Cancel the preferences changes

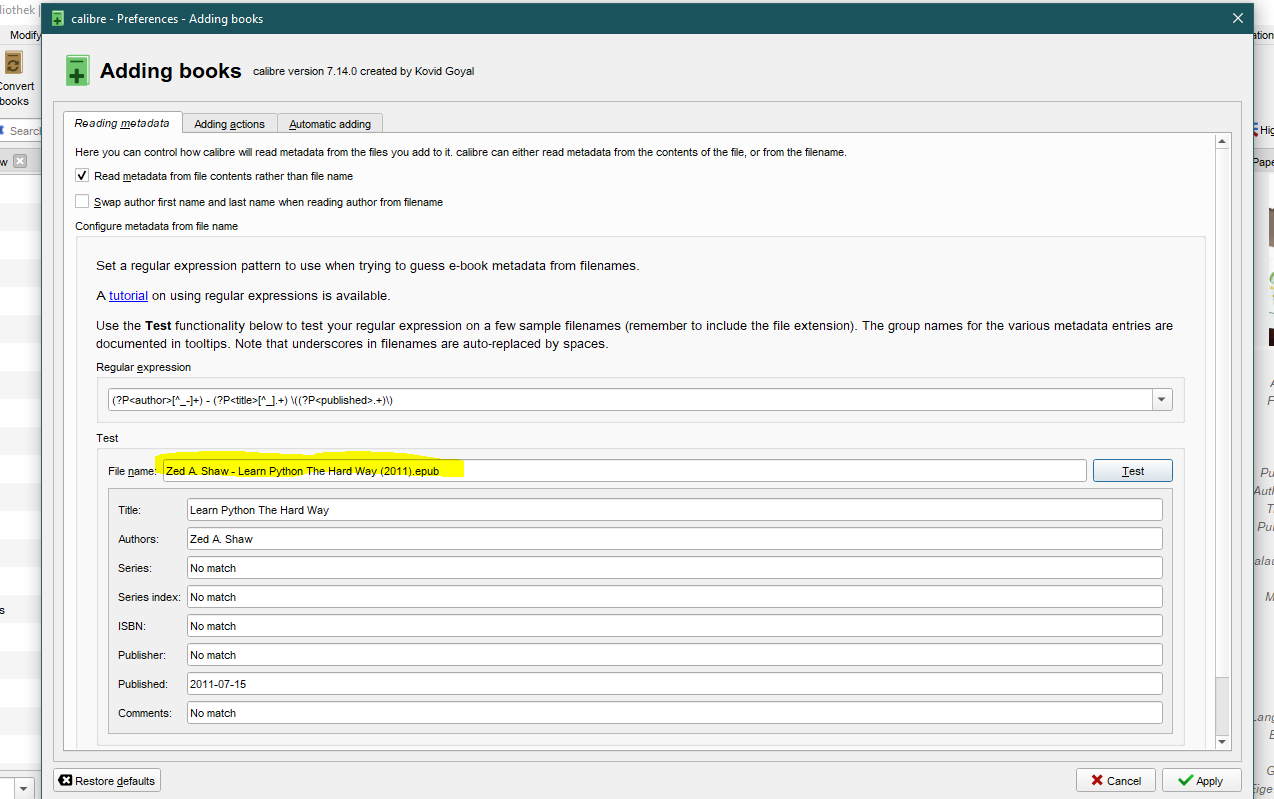coord(1116,781)
